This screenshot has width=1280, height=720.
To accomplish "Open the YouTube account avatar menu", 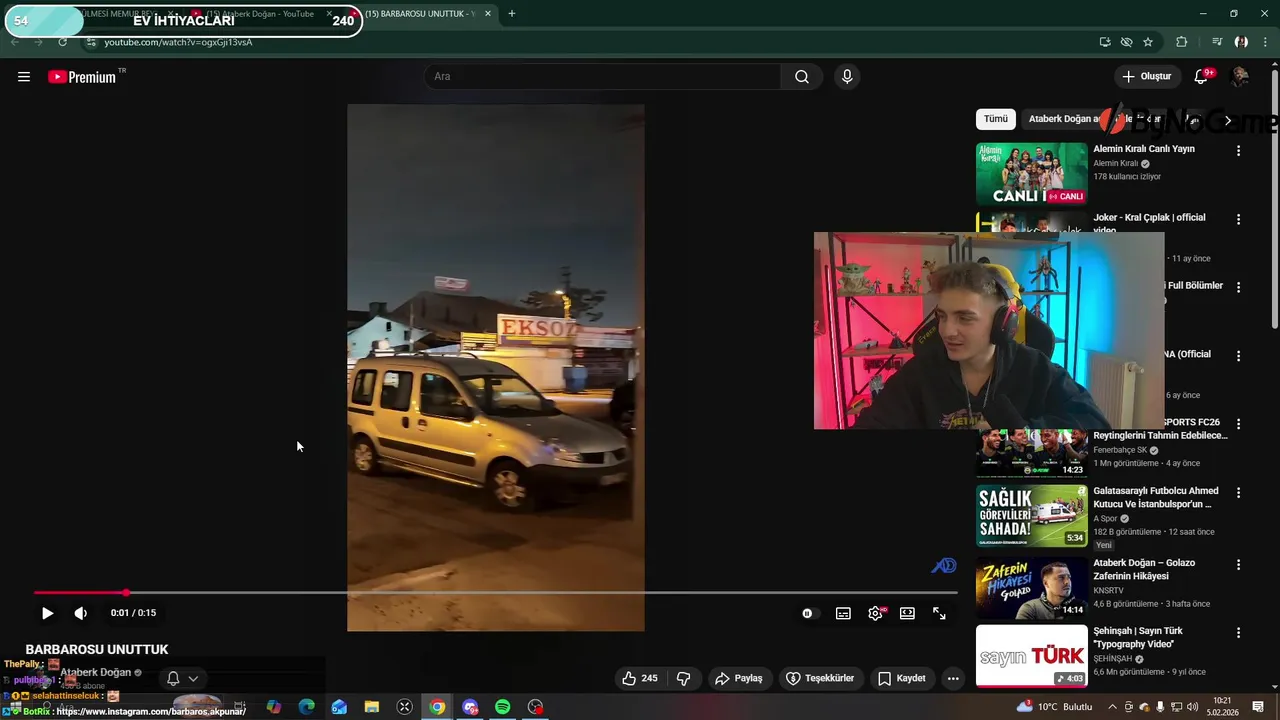I will click(1240, 77).
